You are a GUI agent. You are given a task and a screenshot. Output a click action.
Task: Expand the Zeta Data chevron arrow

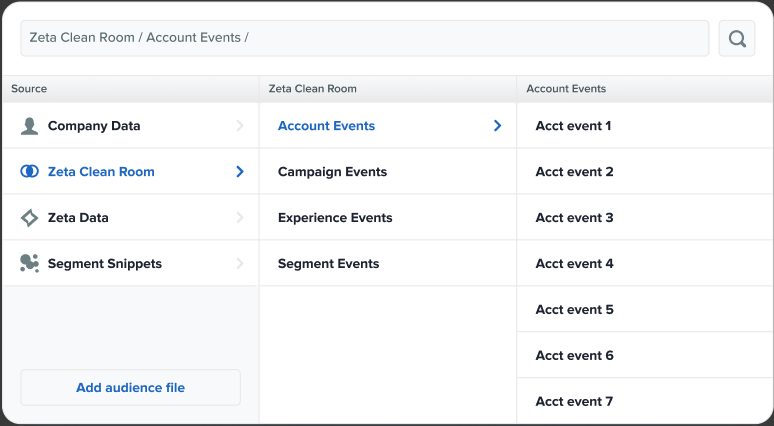240,218
